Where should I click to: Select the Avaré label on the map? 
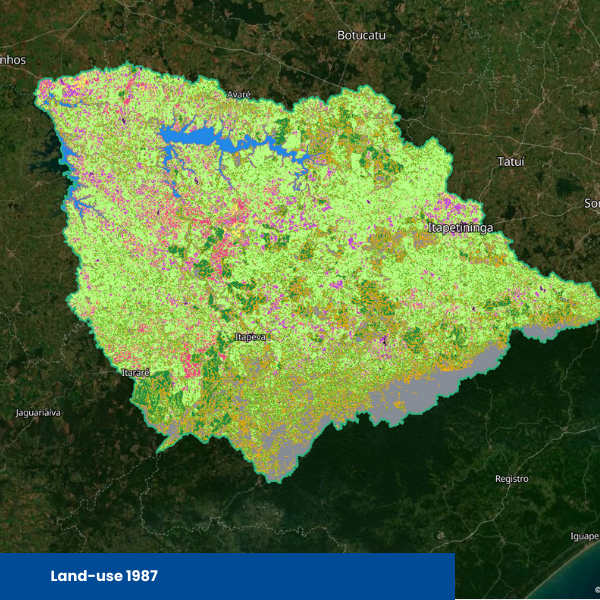[x=239, y=95]
